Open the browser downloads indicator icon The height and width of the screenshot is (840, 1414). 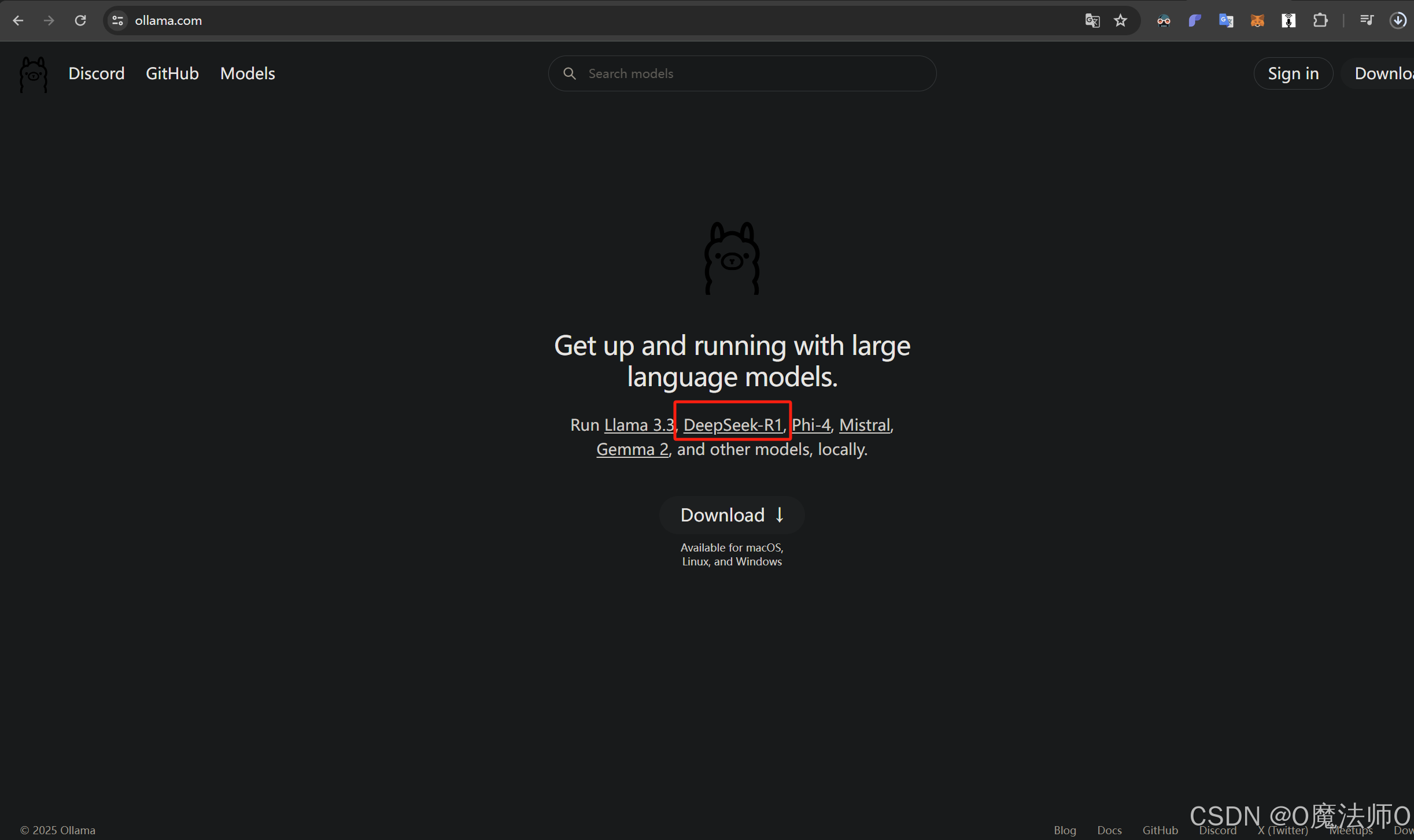click(x=1397, y=21)
